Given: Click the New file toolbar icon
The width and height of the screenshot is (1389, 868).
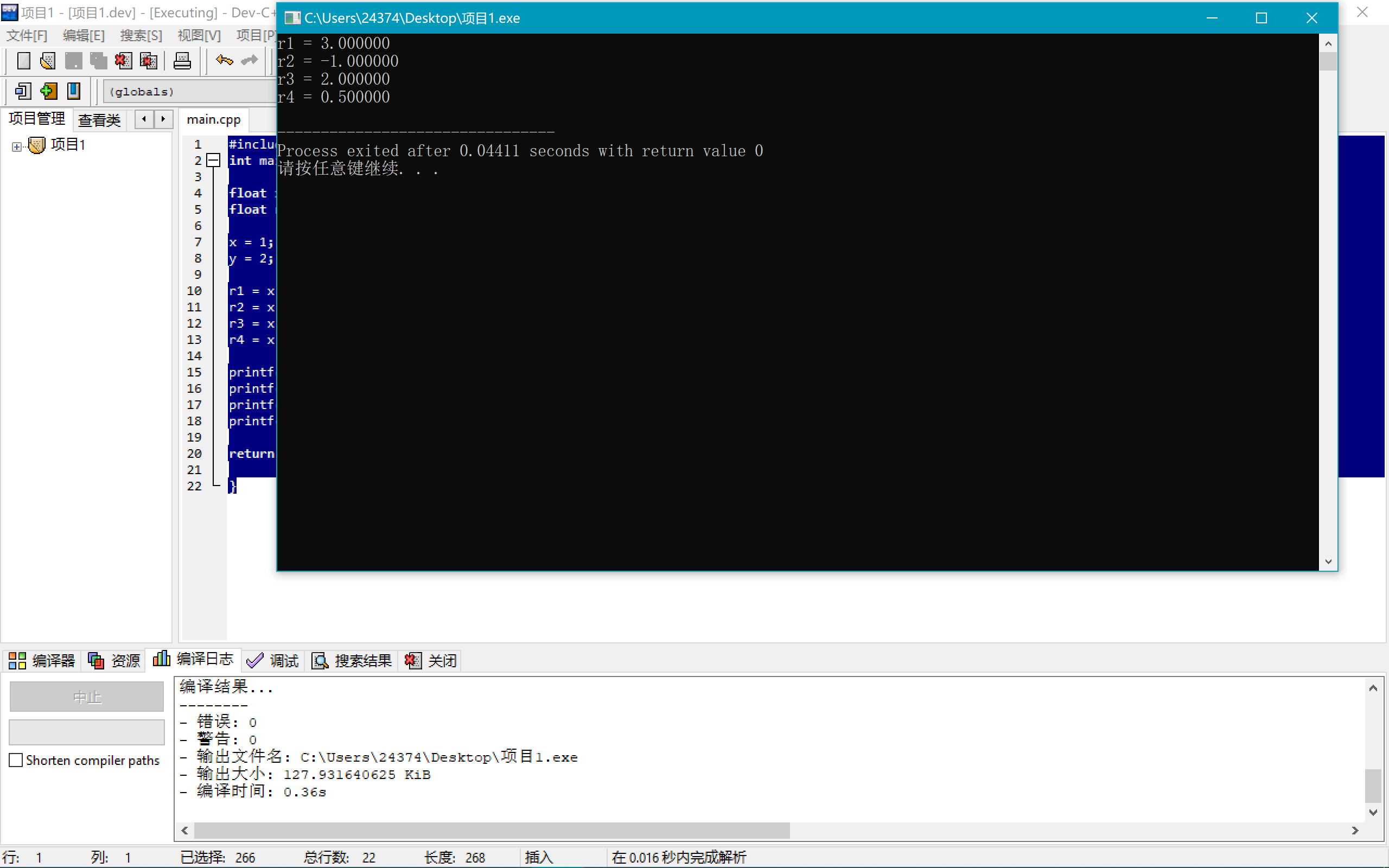Looking at the screenshot, I should [x=23, y=61].
